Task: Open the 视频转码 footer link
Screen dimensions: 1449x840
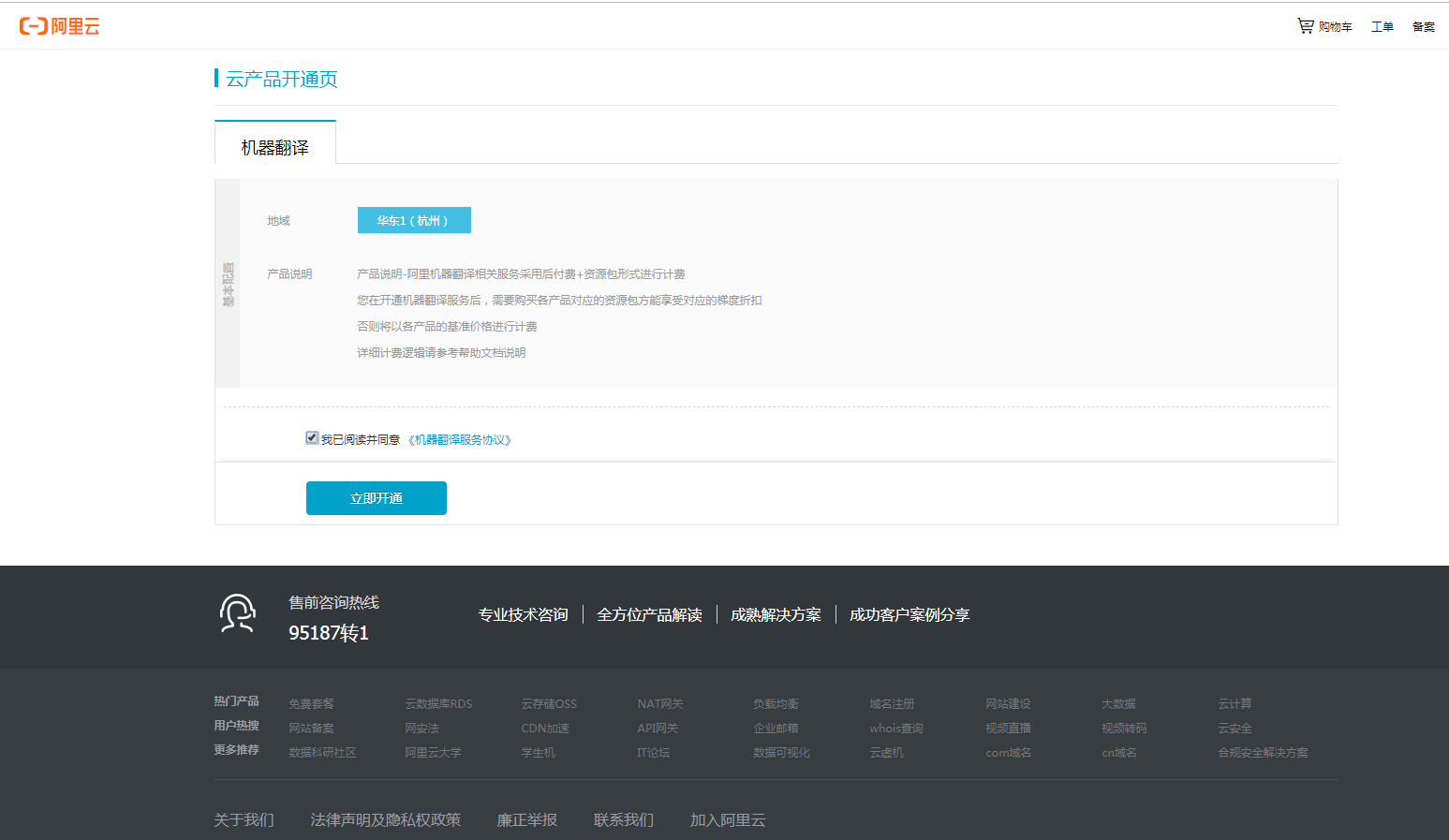Action: pyautogui.click(x=1125, y=728)
